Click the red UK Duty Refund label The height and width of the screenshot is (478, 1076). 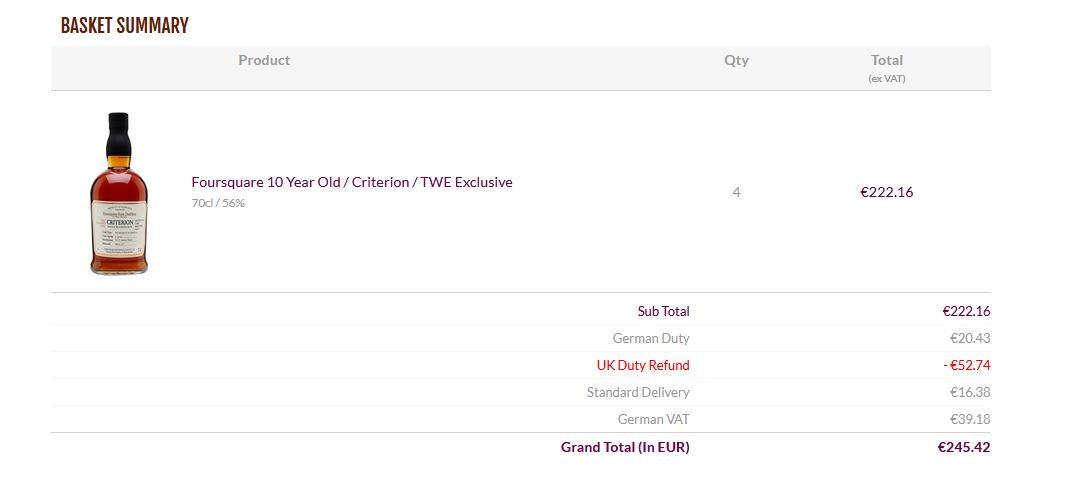pos(643,366)
